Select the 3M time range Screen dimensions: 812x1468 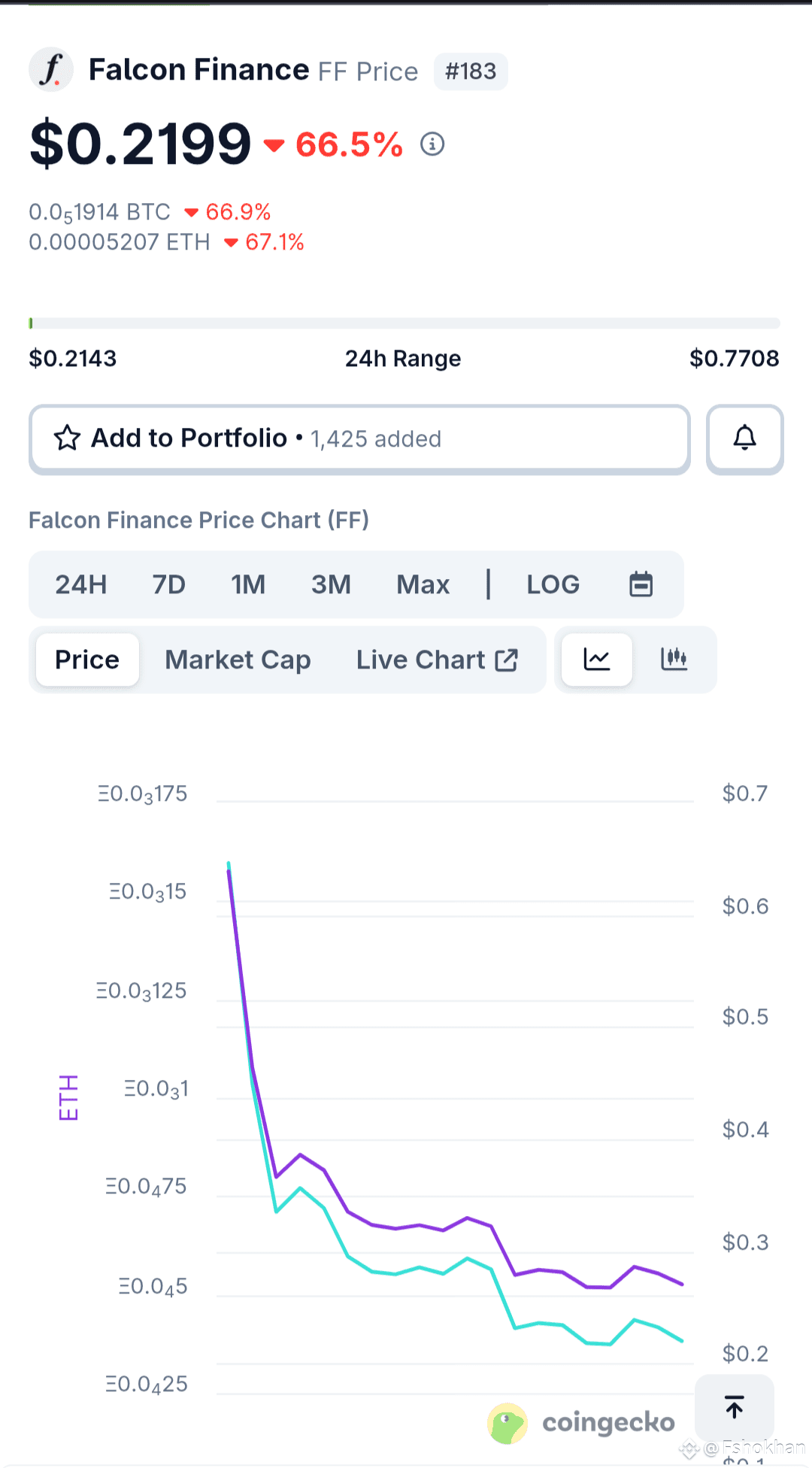[331, 584]
